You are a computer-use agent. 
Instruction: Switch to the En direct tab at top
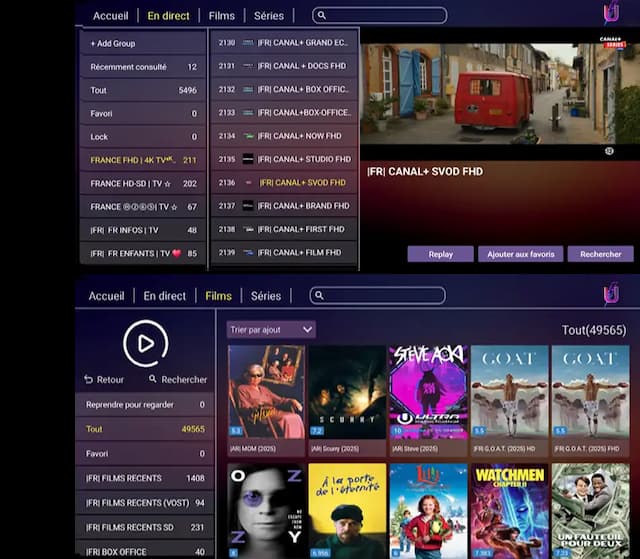167,16
